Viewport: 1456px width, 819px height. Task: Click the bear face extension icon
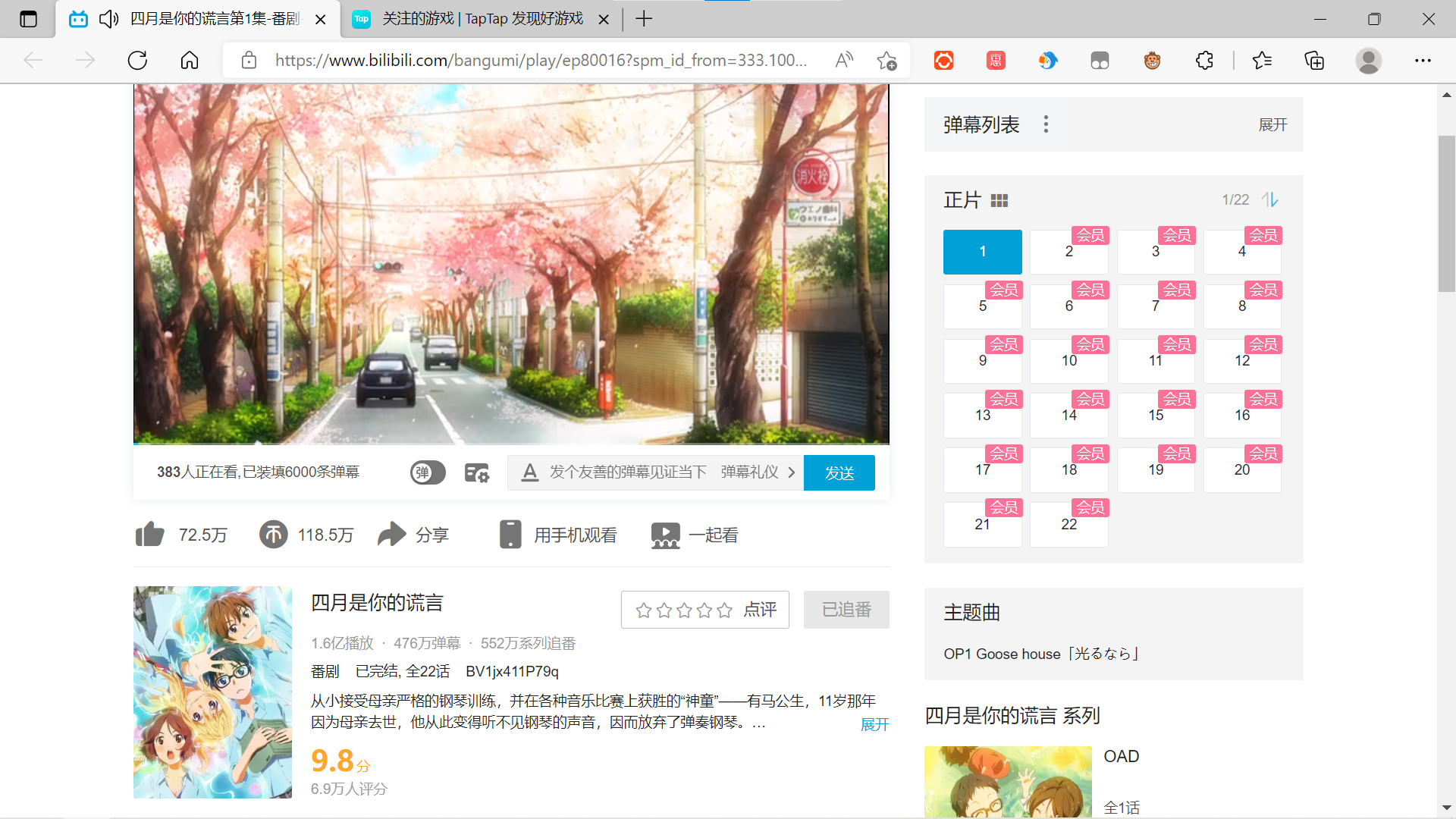coord(1152,61)
